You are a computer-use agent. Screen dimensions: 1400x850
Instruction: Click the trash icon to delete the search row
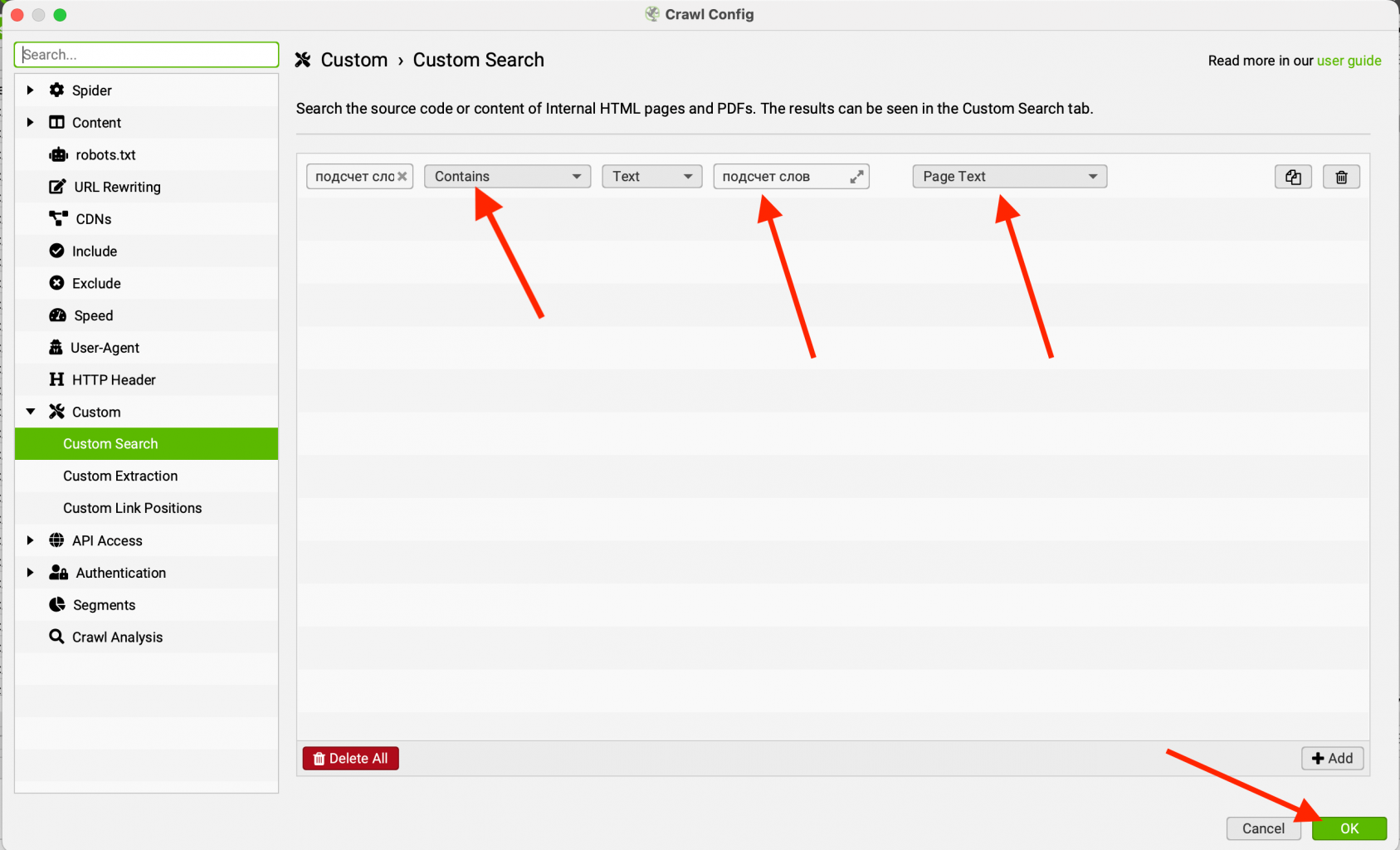[x=1341, y=177]
